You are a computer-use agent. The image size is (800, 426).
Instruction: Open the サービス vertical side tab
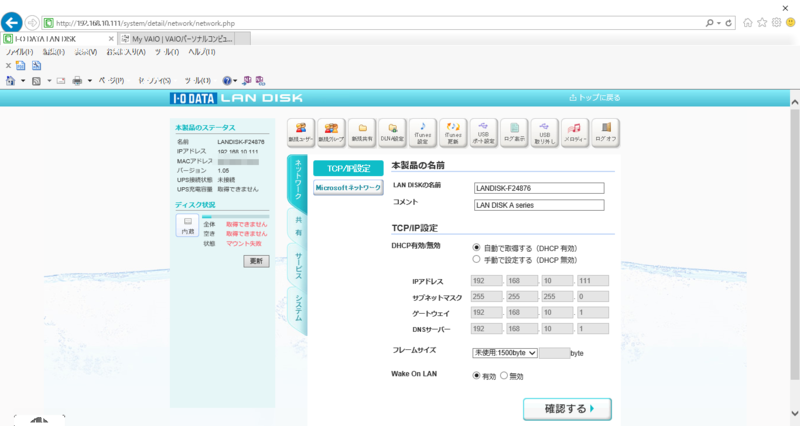click(298, 265)
